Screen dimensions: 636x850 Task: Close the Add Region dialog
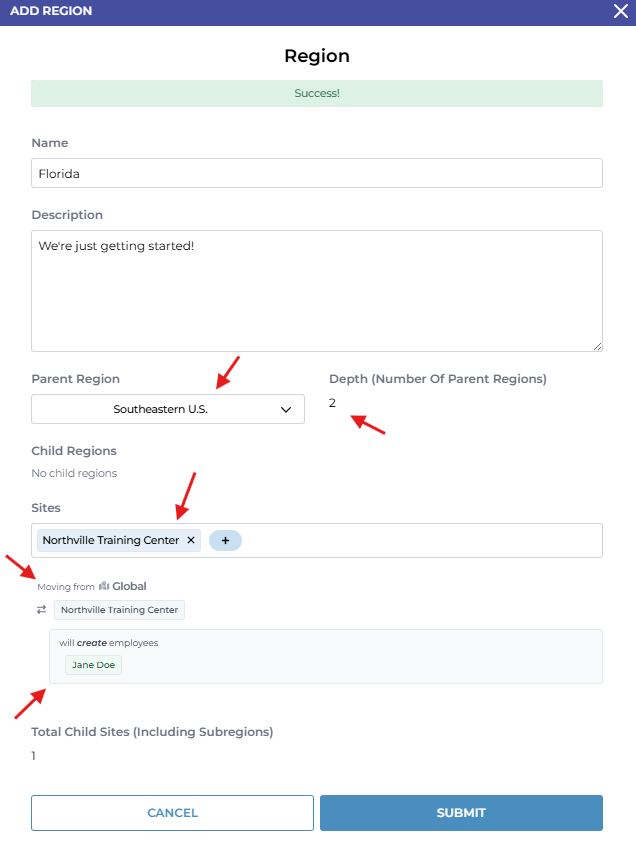click(x=620, y=12)
